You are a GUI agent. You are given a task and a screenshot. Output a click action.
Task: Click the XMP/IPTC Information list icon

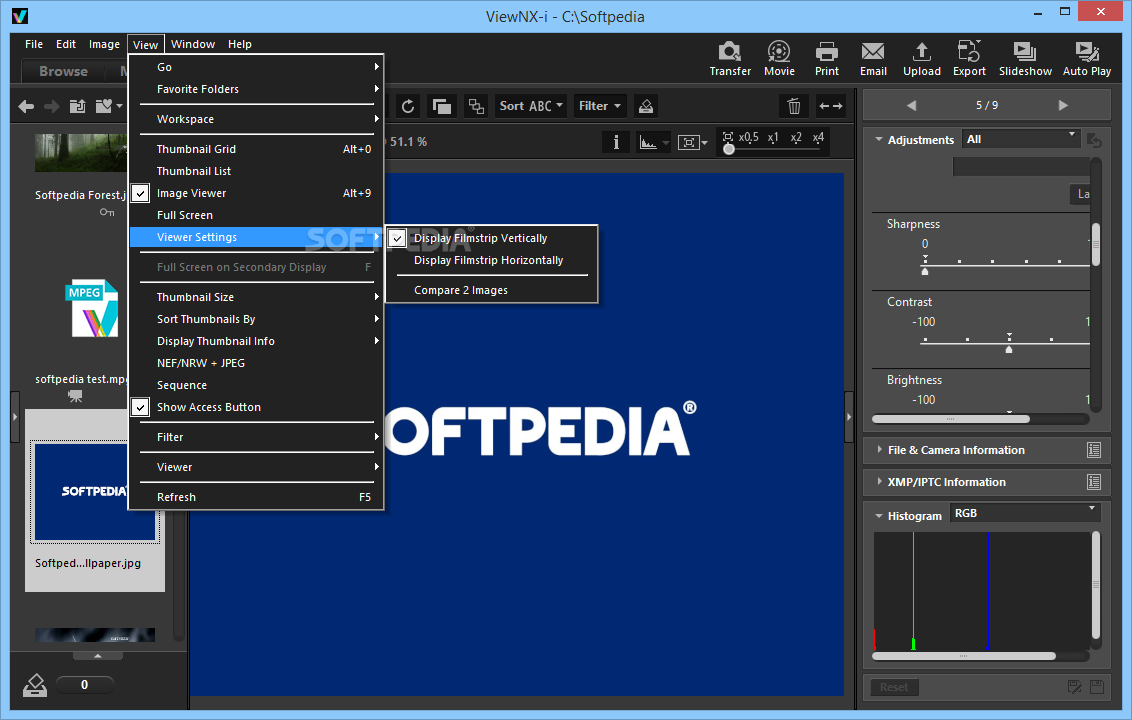click(1094, 482)
